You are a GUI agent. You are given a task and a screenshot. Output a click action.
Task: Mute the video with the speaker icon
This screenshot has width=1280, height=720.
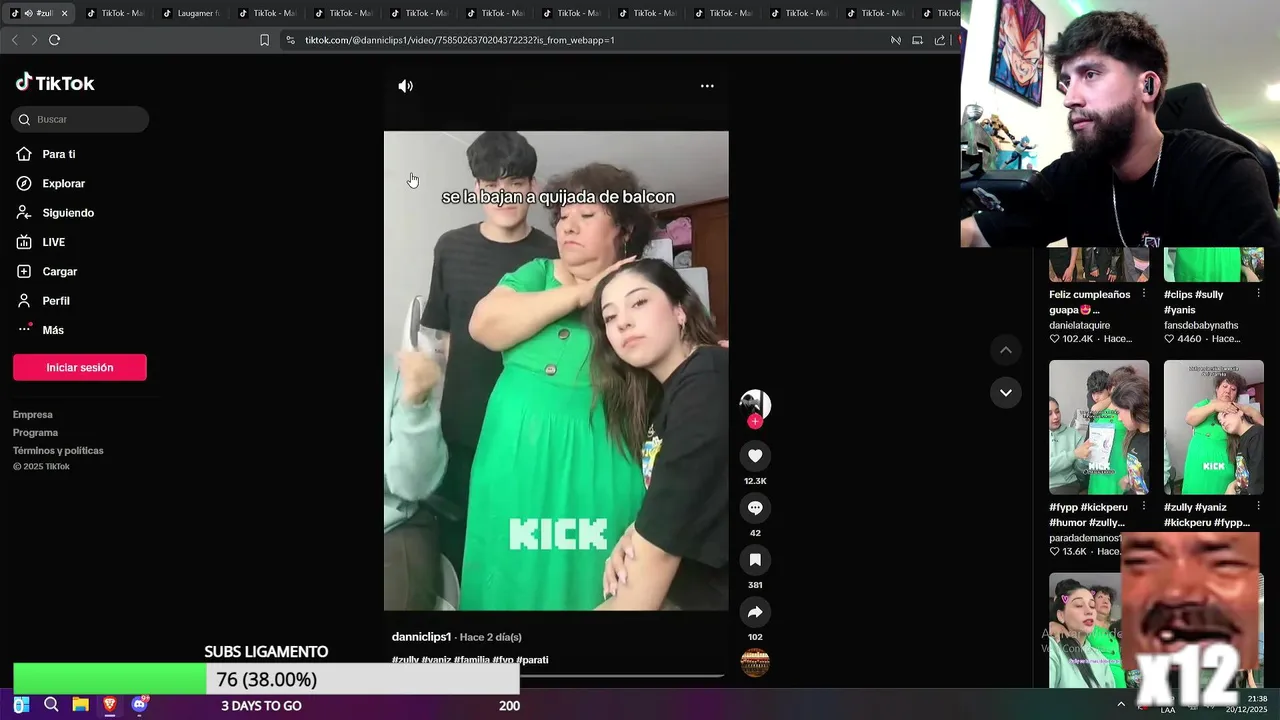click(405, 86)
